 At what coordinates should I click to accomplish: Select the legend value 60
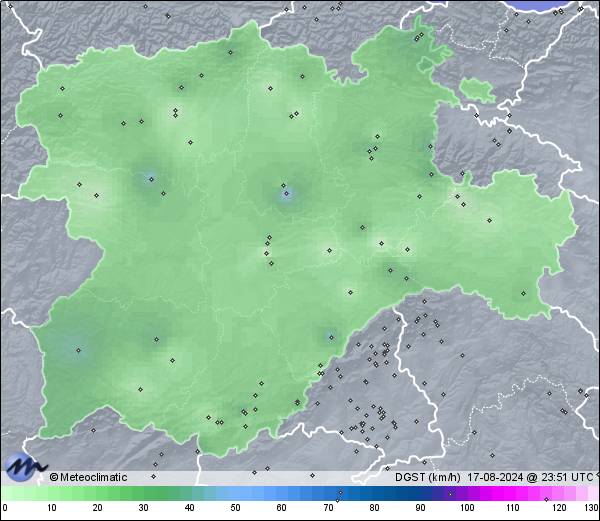282,508
